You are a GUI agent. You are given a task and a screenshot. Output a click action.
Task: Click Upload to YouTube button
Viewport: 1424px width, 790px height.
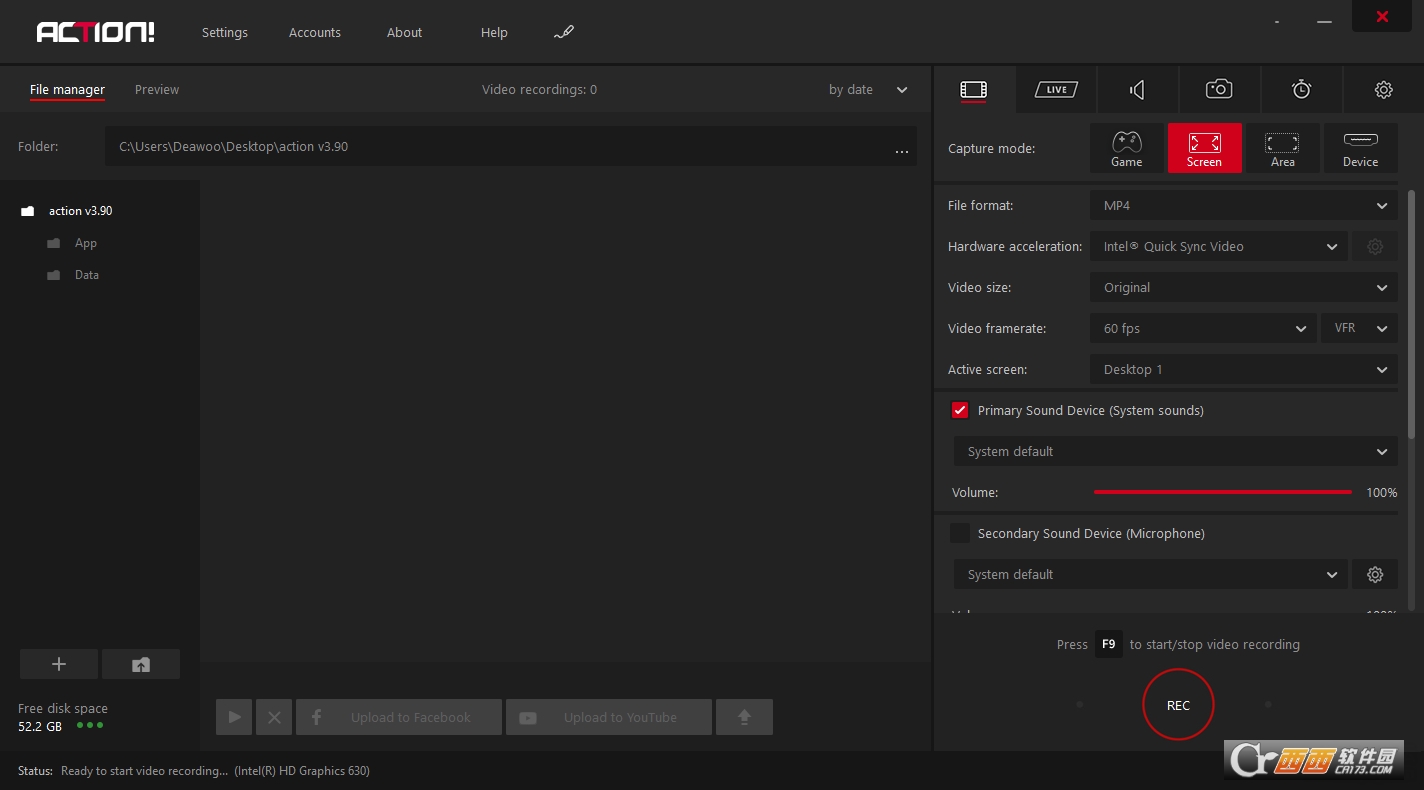click(609, 717)
